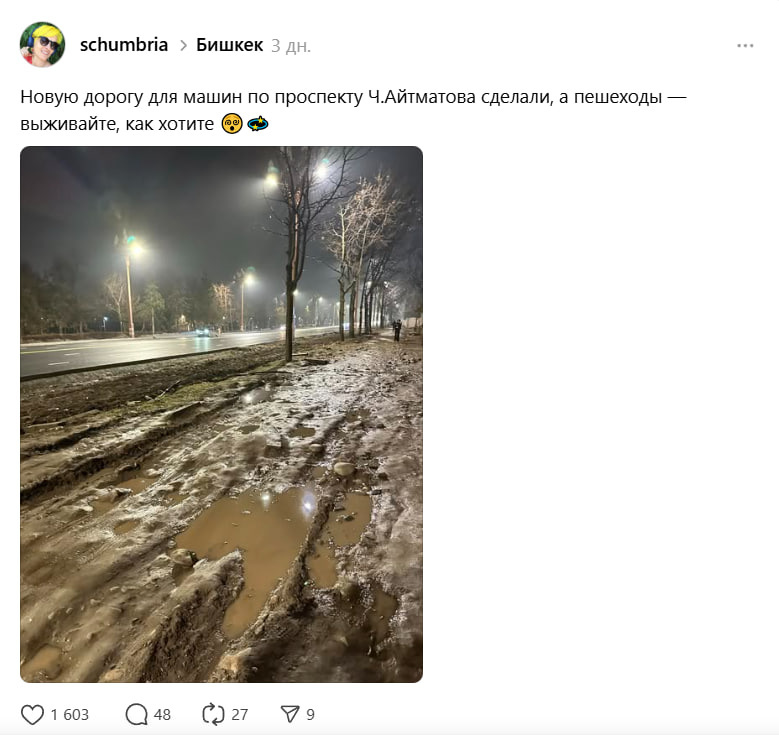This screenshot has width=779, height=741.
Task: Open schumbria's profile picture avatar
Action: [x=42, y=45]
